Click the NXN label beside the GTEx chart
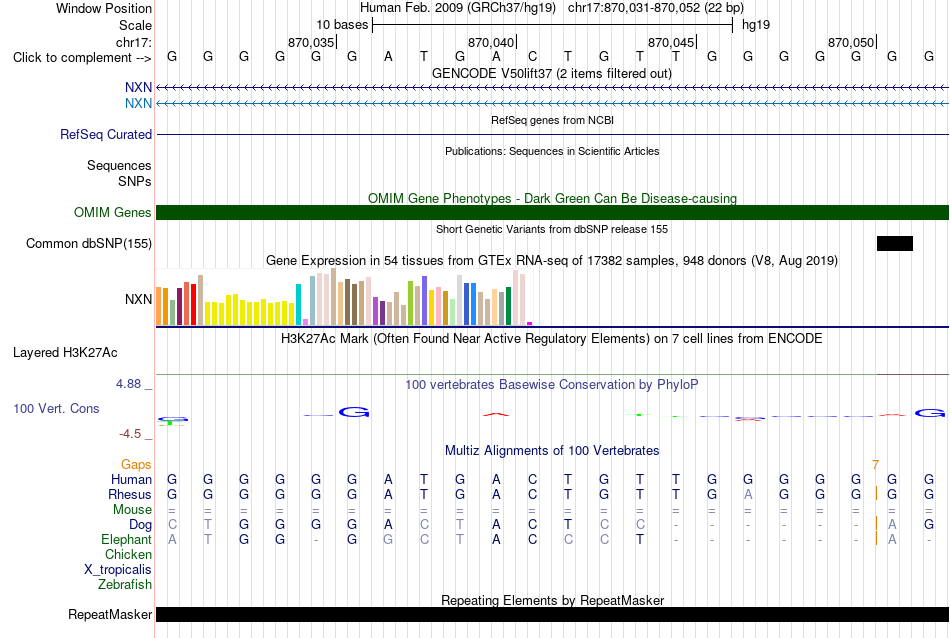950x638 pixels. pyautogui.click(x=138, y=299)
